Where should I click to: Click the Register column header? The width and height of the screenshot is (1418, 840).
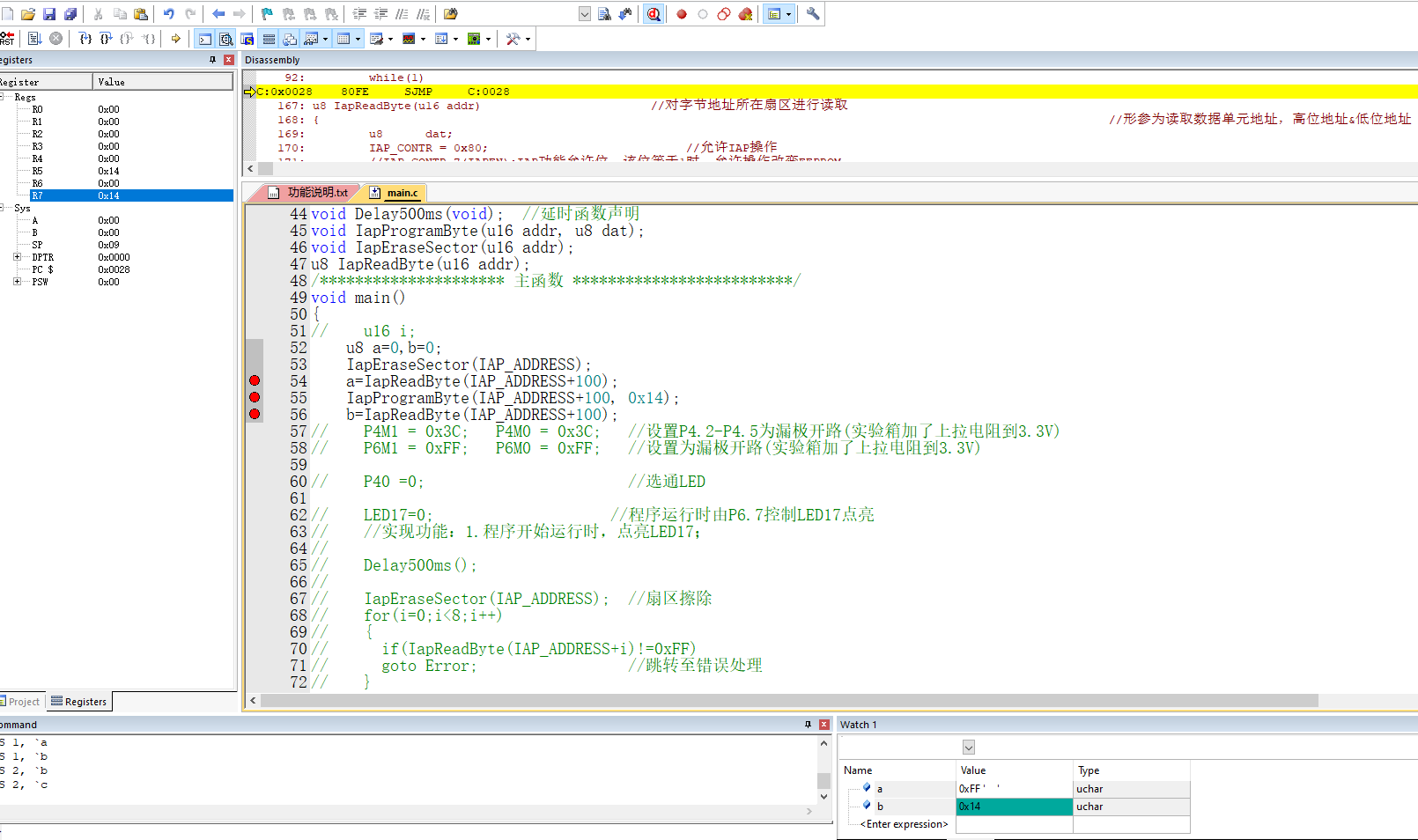click(x=46, y=82)
